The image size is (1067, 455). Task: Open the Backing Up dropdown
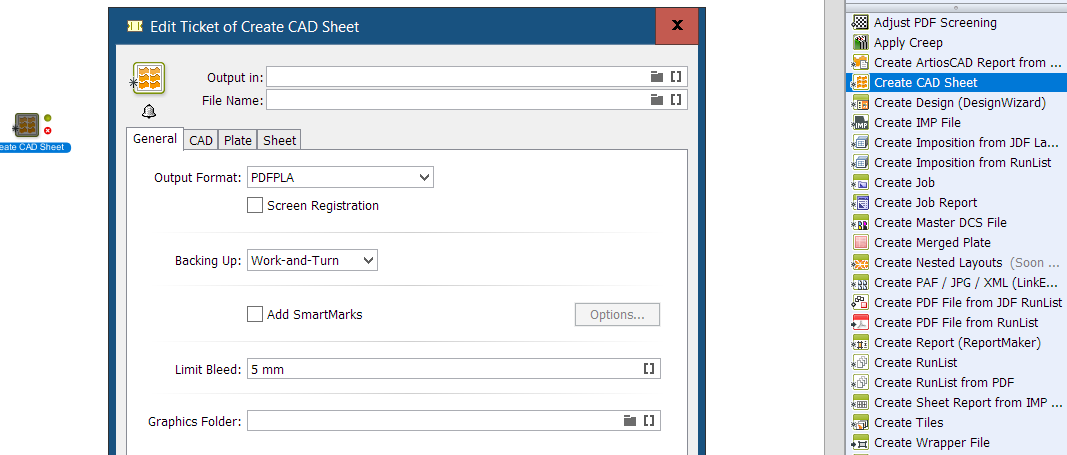tap(312, 260)
